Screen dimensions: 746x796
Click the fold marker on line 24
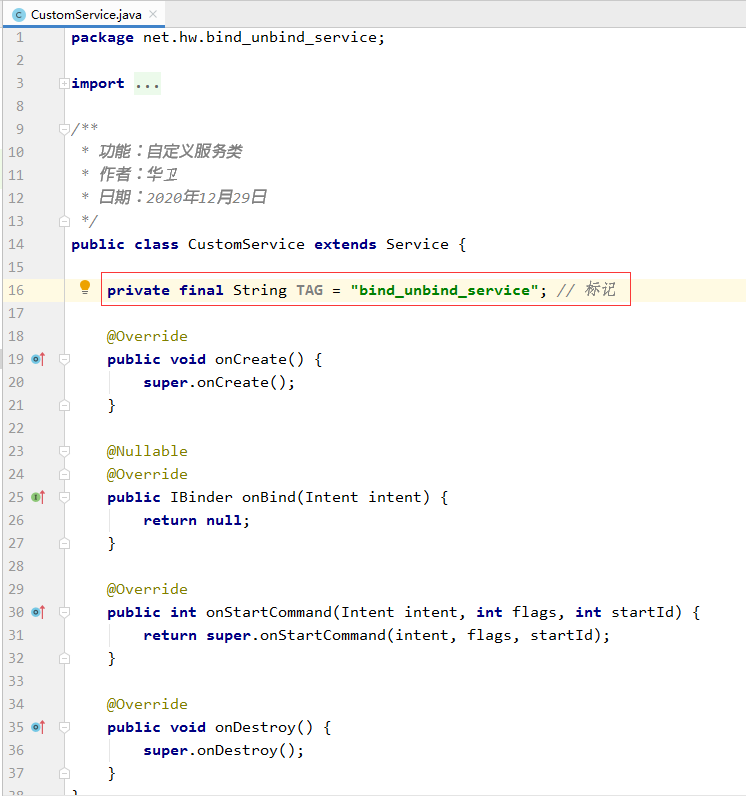(x=64, y=475)
